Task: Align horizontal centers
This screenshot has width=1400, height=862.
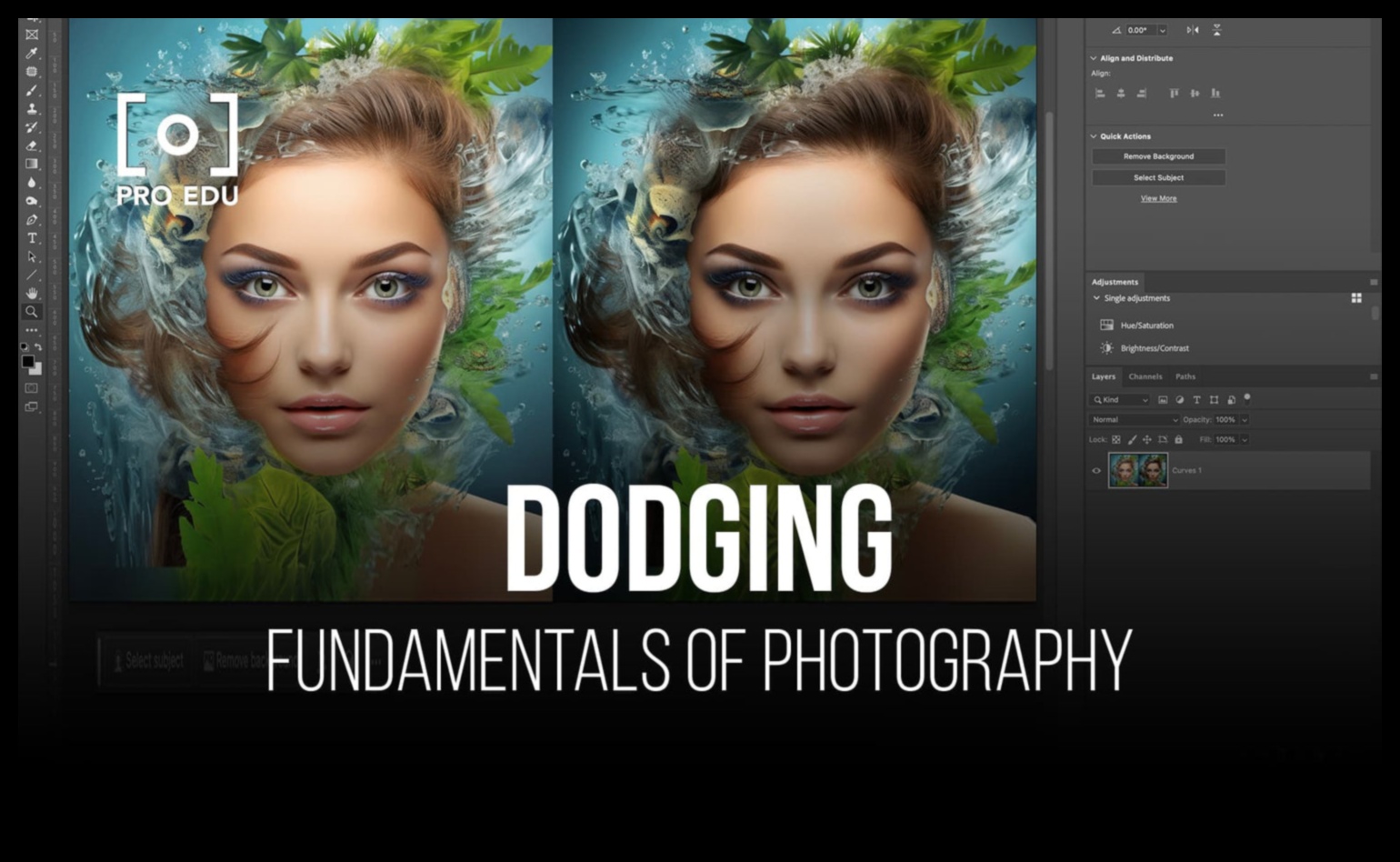Action: (x=1121, y=93)
